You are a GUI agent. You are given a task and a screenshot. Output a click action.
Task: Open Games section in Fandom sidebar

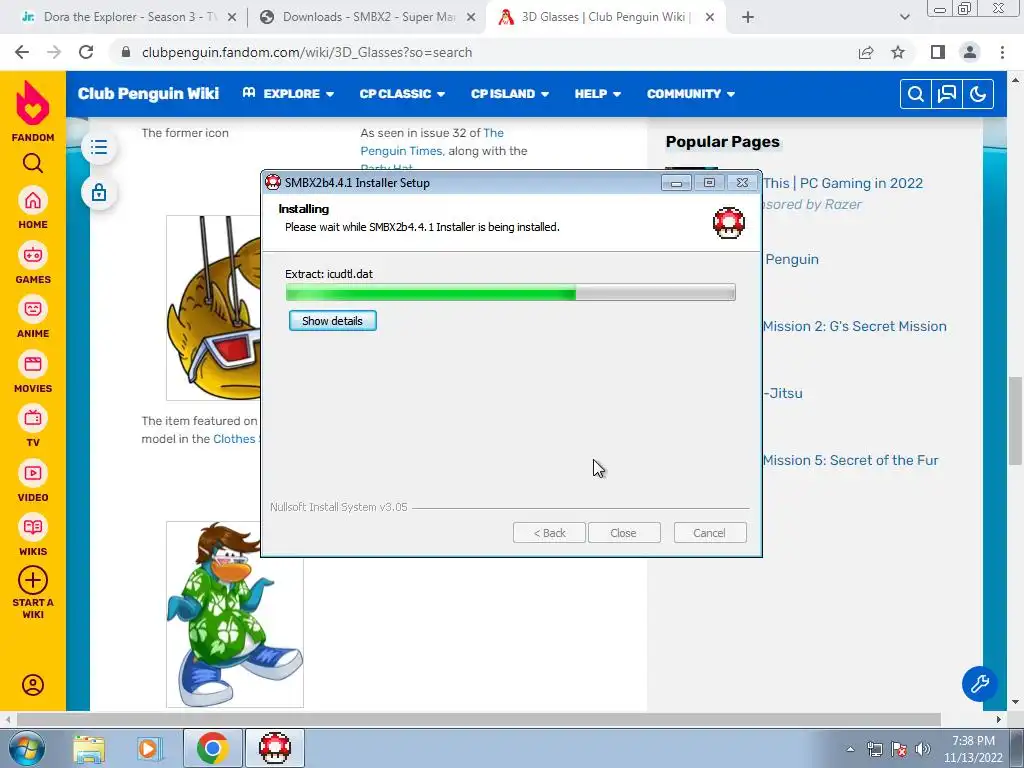coord(33,255)
